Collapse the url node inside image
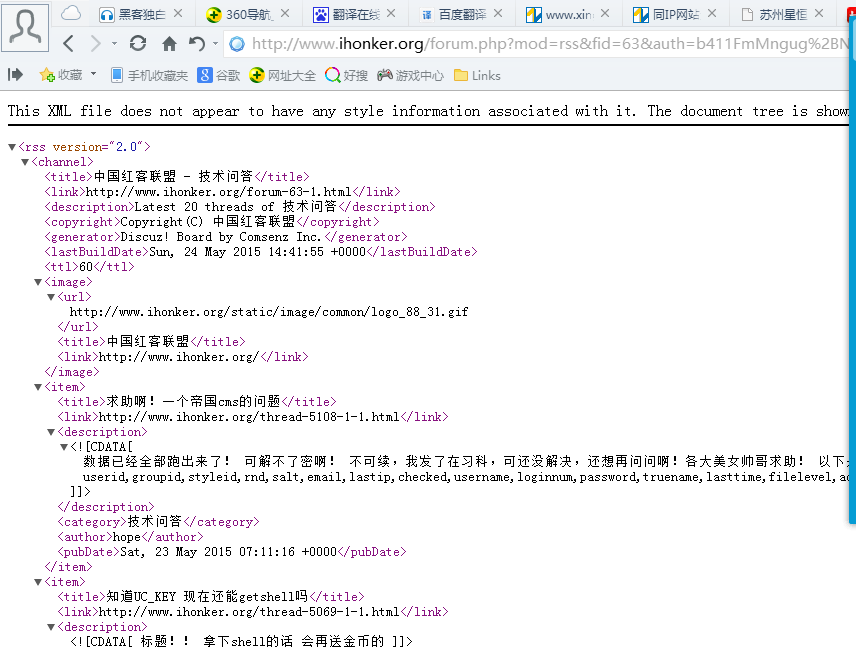 pyautogui.click(x=51, y=297)
